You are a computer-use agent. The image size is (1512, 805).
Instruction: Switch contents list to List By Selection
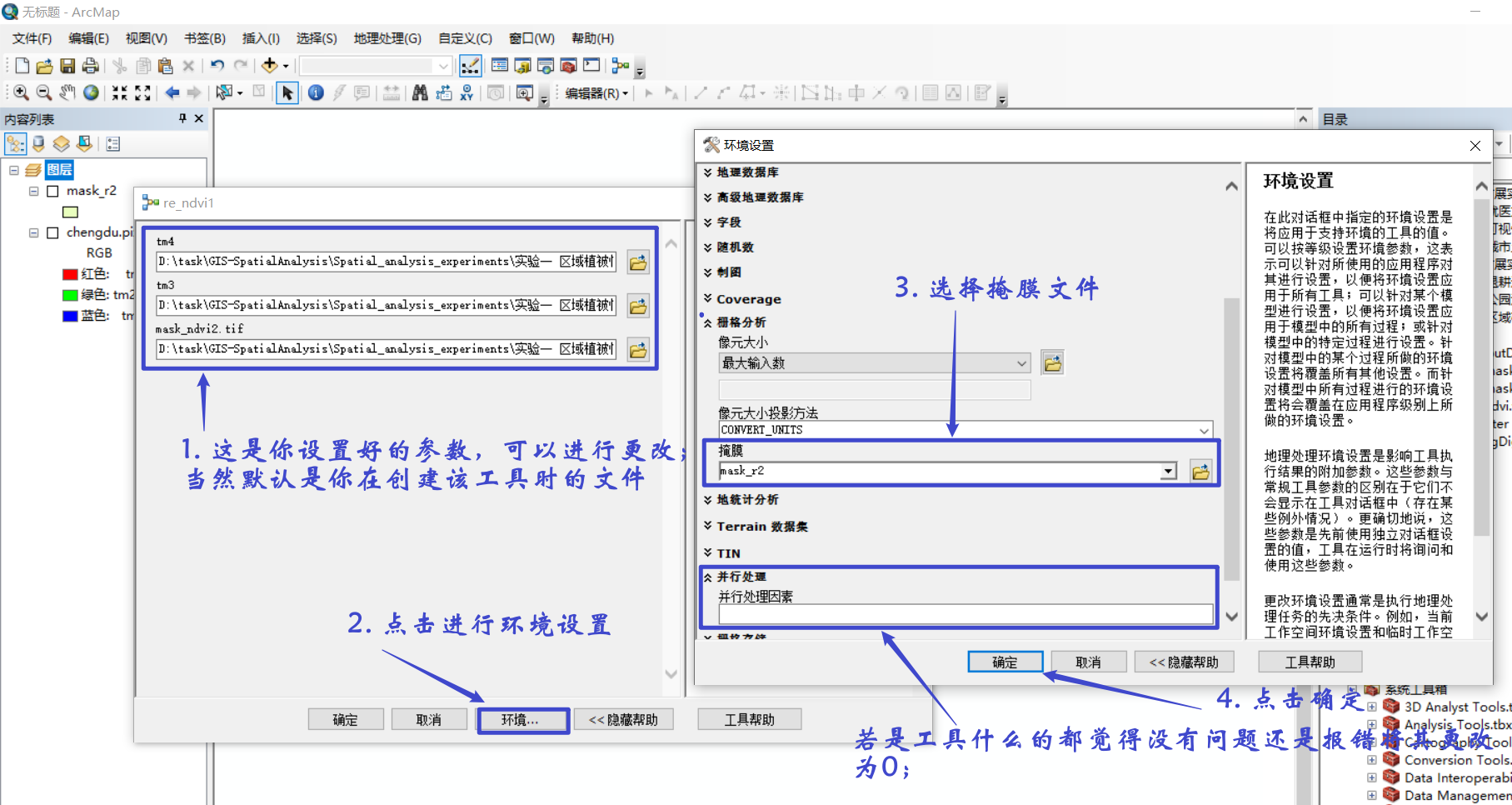pyautogui.click(x=85, y=143)
